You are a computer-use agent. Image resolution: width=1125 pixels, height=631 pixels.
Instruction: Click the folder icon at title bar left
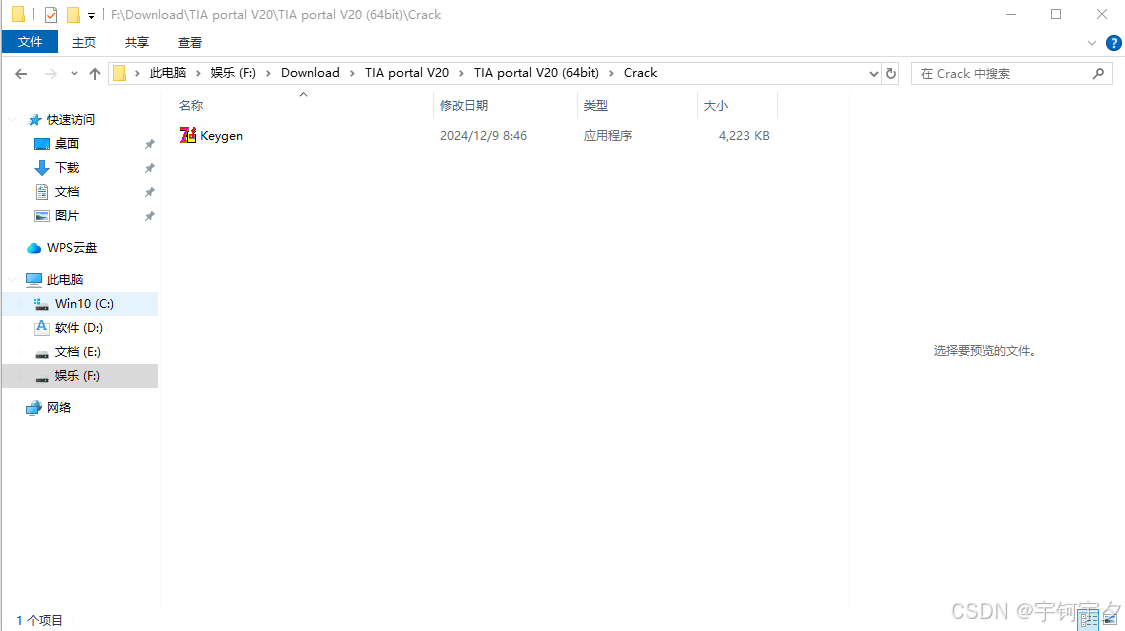pyautogui.click(x=19, y=14)
